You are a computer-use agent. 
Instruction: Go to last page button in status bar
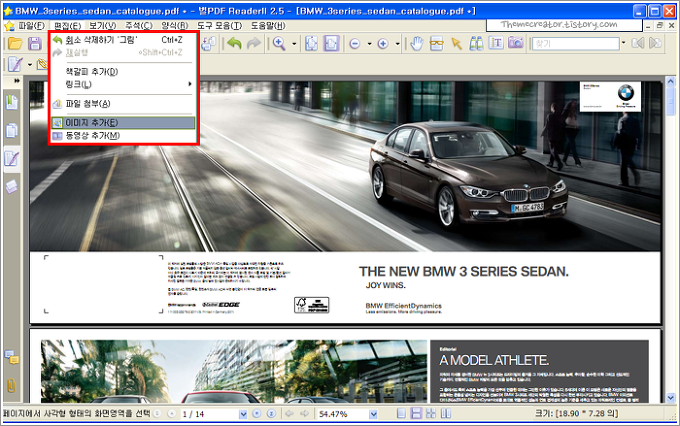pos(271,414)
